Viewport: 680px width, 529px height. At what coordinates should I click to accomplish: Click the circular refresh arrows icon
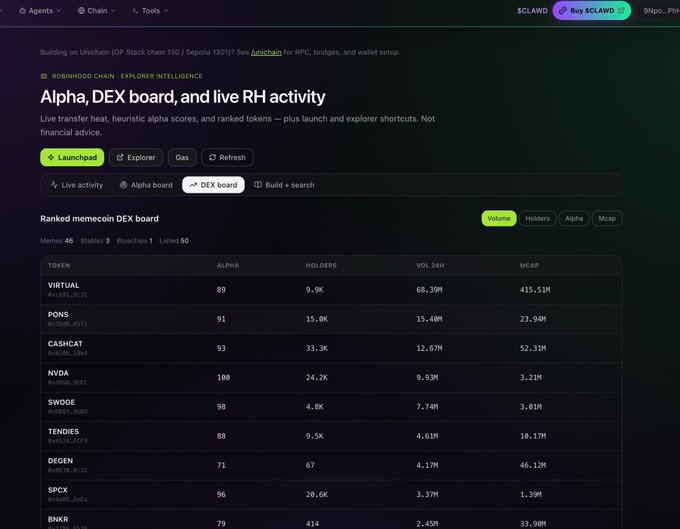pyautogui.click(x=212, y=157)
